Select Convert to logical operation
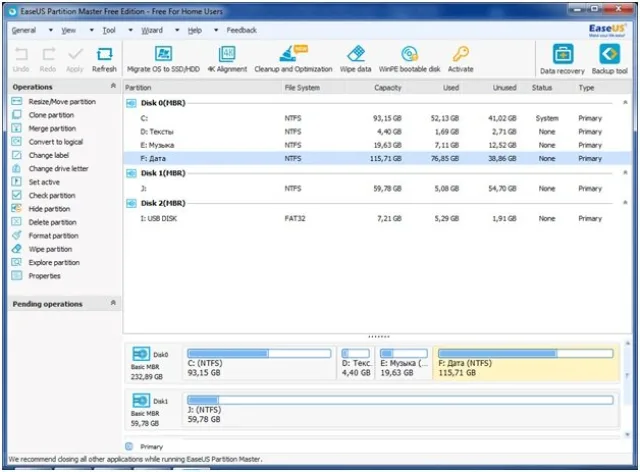 pos(56,142)
